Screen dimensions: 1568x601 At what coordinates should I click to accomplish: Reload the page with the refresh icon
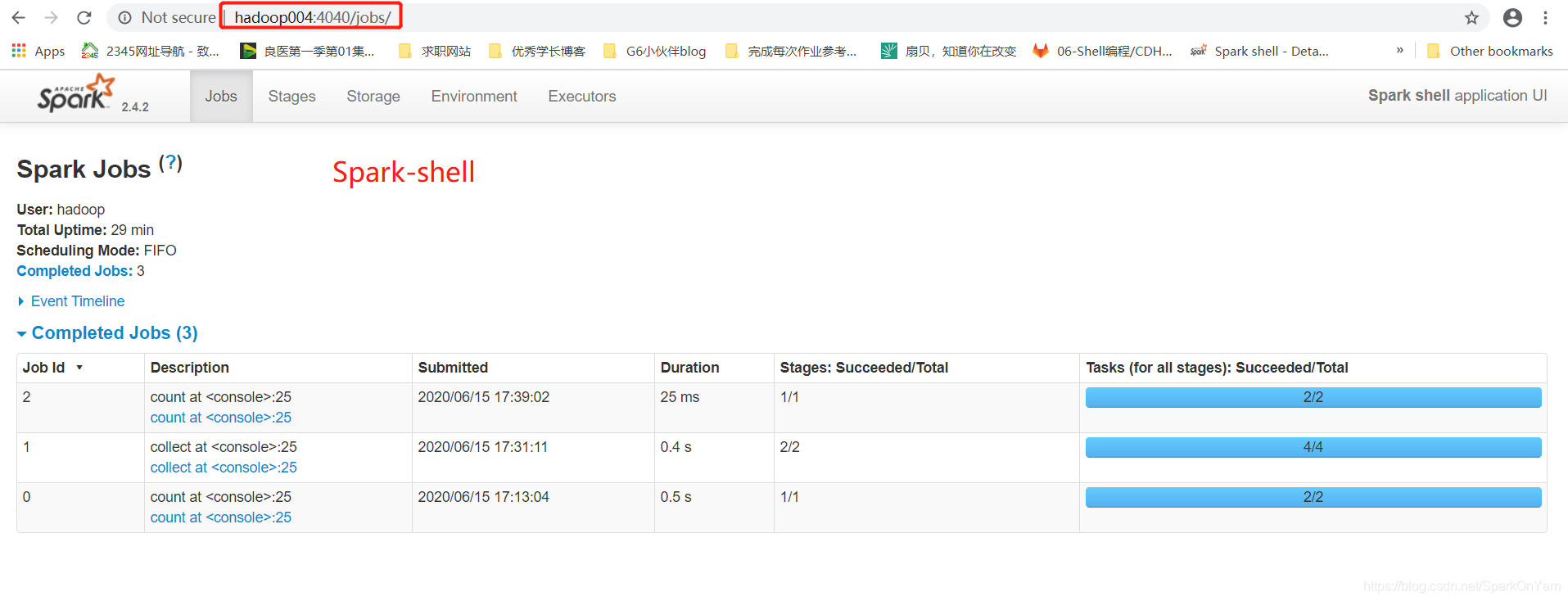coord(84,17)
